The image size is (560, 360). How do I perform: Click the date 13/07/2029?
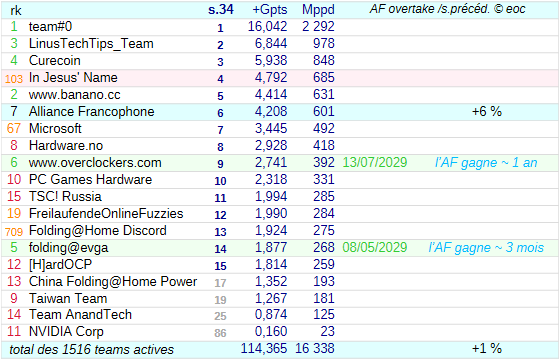tap(375, 162)
